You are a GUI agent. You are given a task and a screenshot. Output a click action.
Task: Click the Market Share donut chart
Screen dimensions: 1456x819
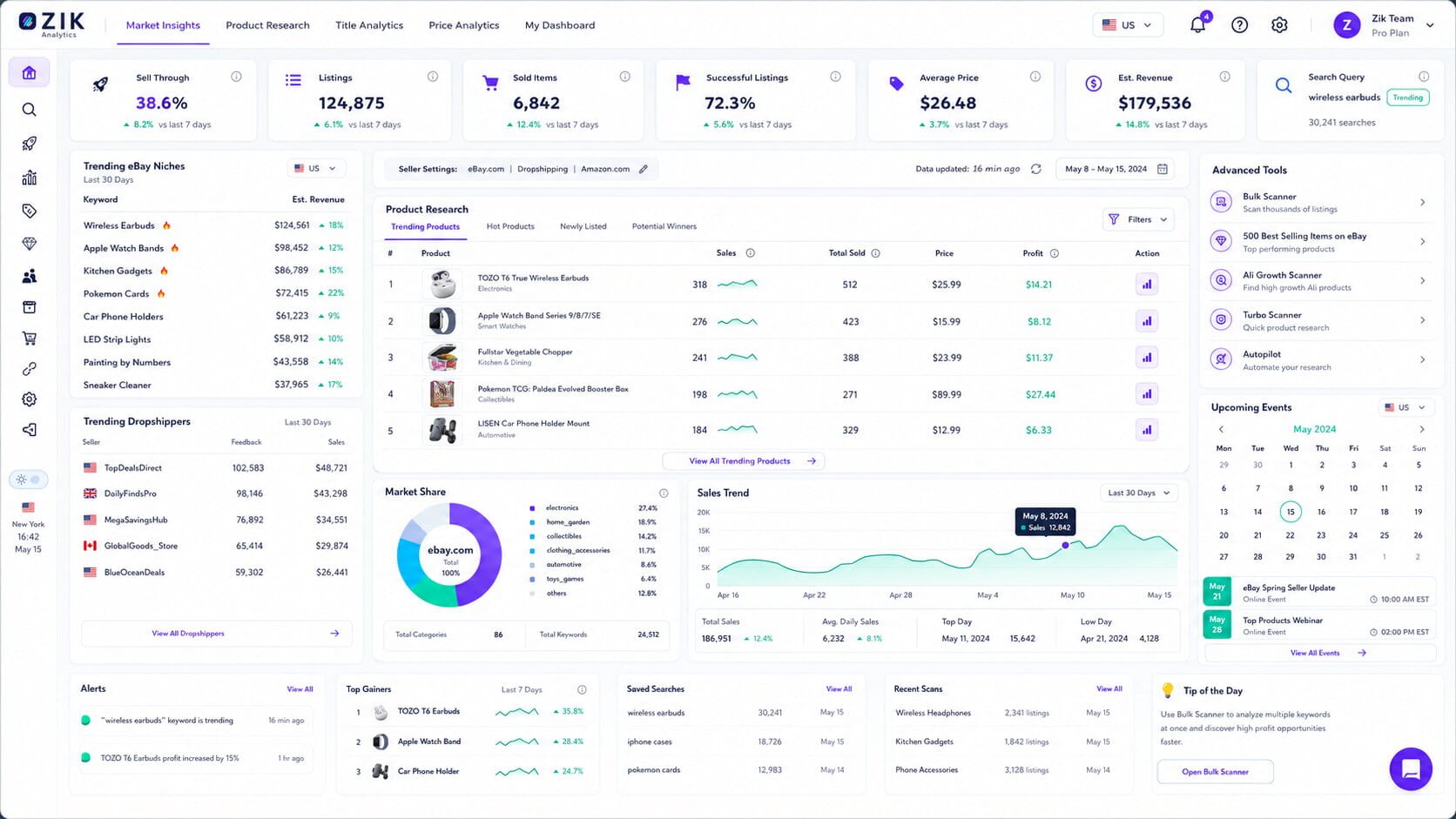tap(449, 554)
